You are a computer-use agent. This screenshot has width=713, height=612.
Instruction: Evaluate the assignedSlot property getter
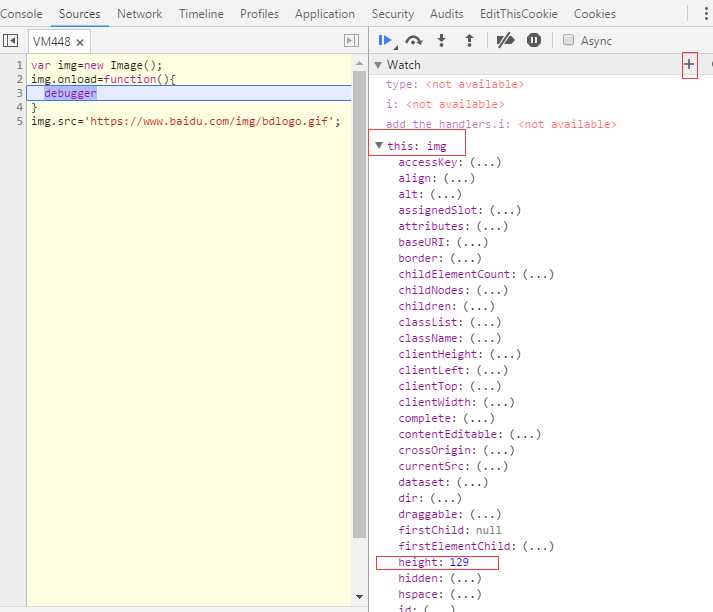pos(505,210)
